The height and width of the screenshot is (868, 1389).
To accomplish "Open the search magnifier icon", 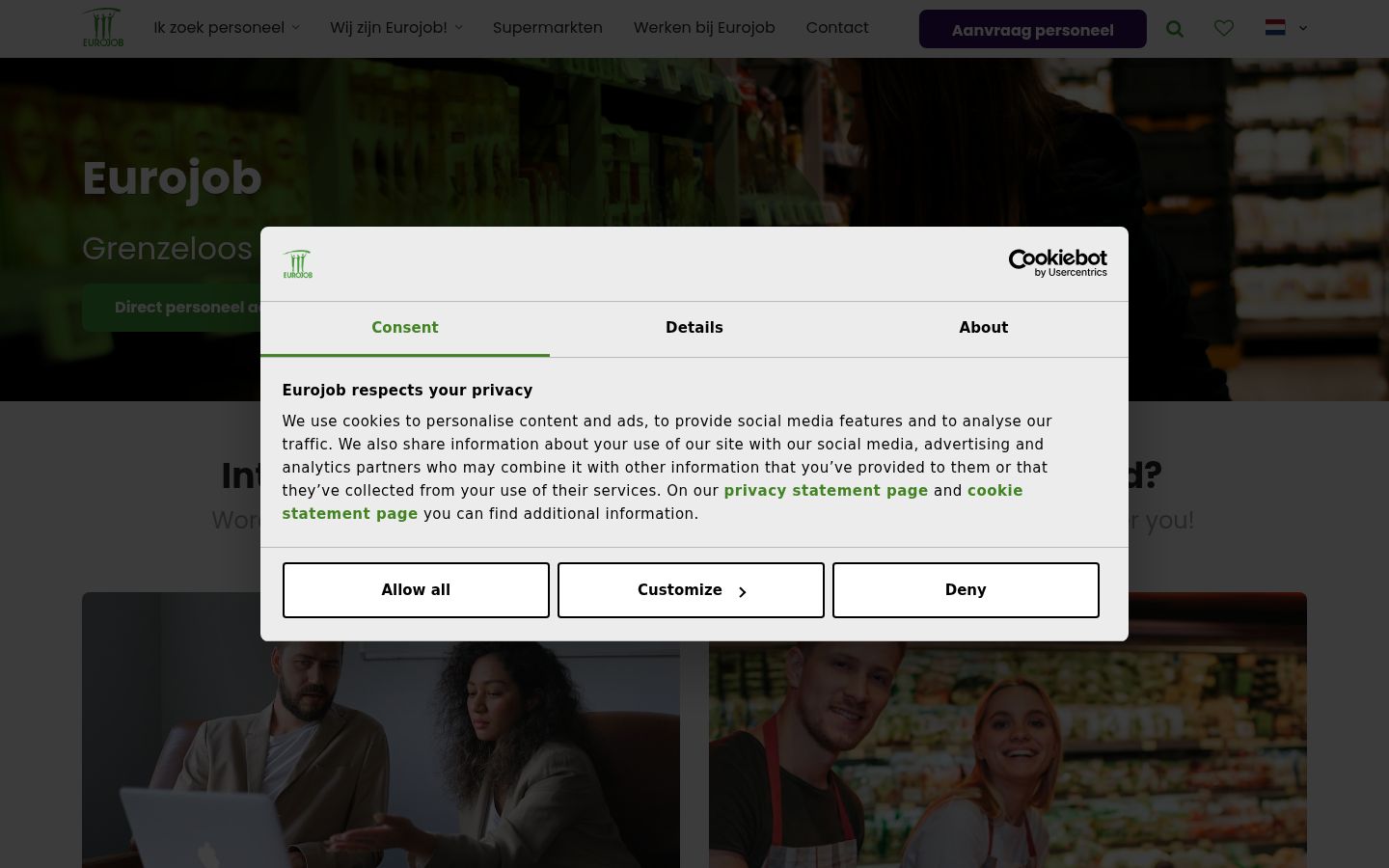I will coord(1174,29).
